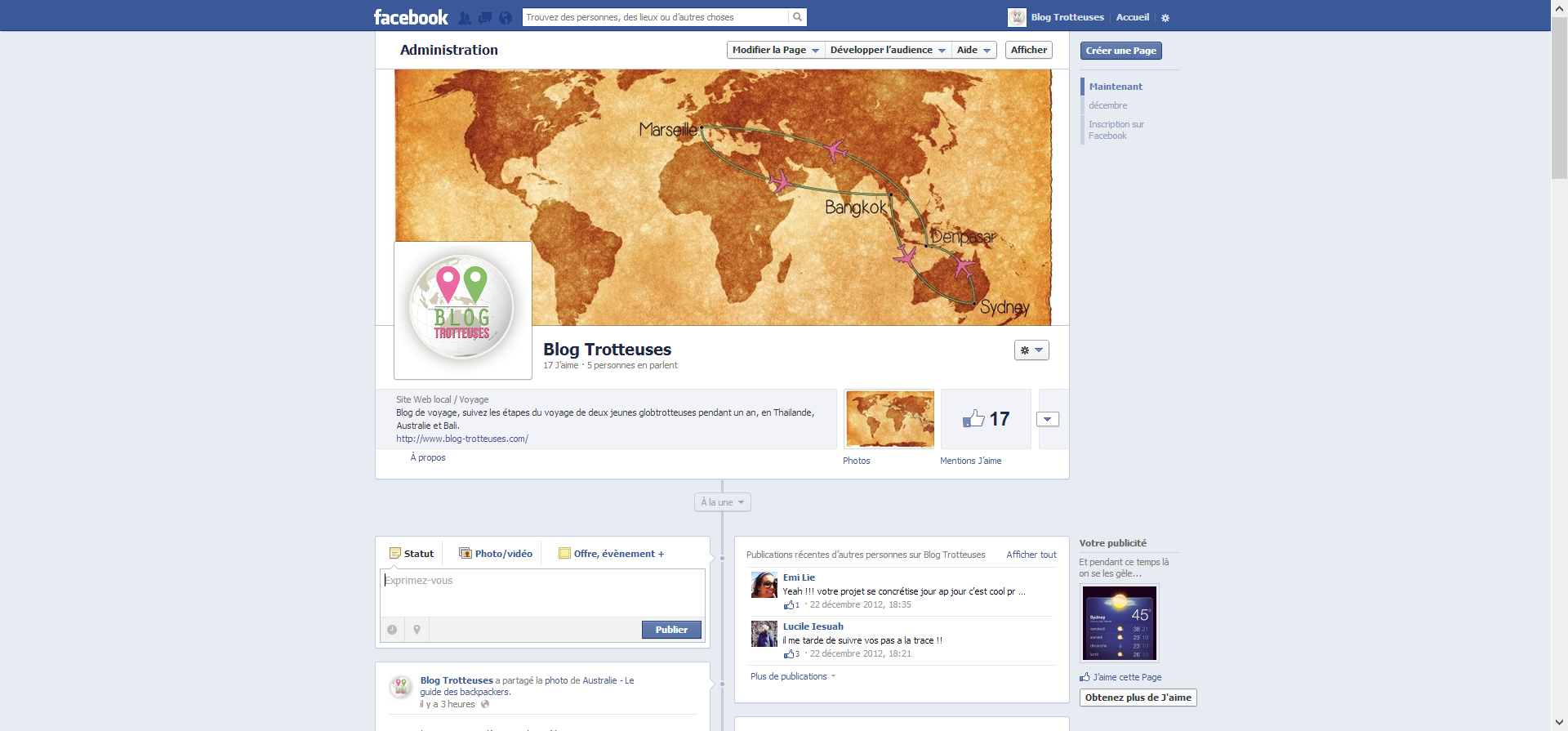Viewport: 1568px width, 731px height.
Task: Open Emi Lie's name link
Action: click(799, 577)
